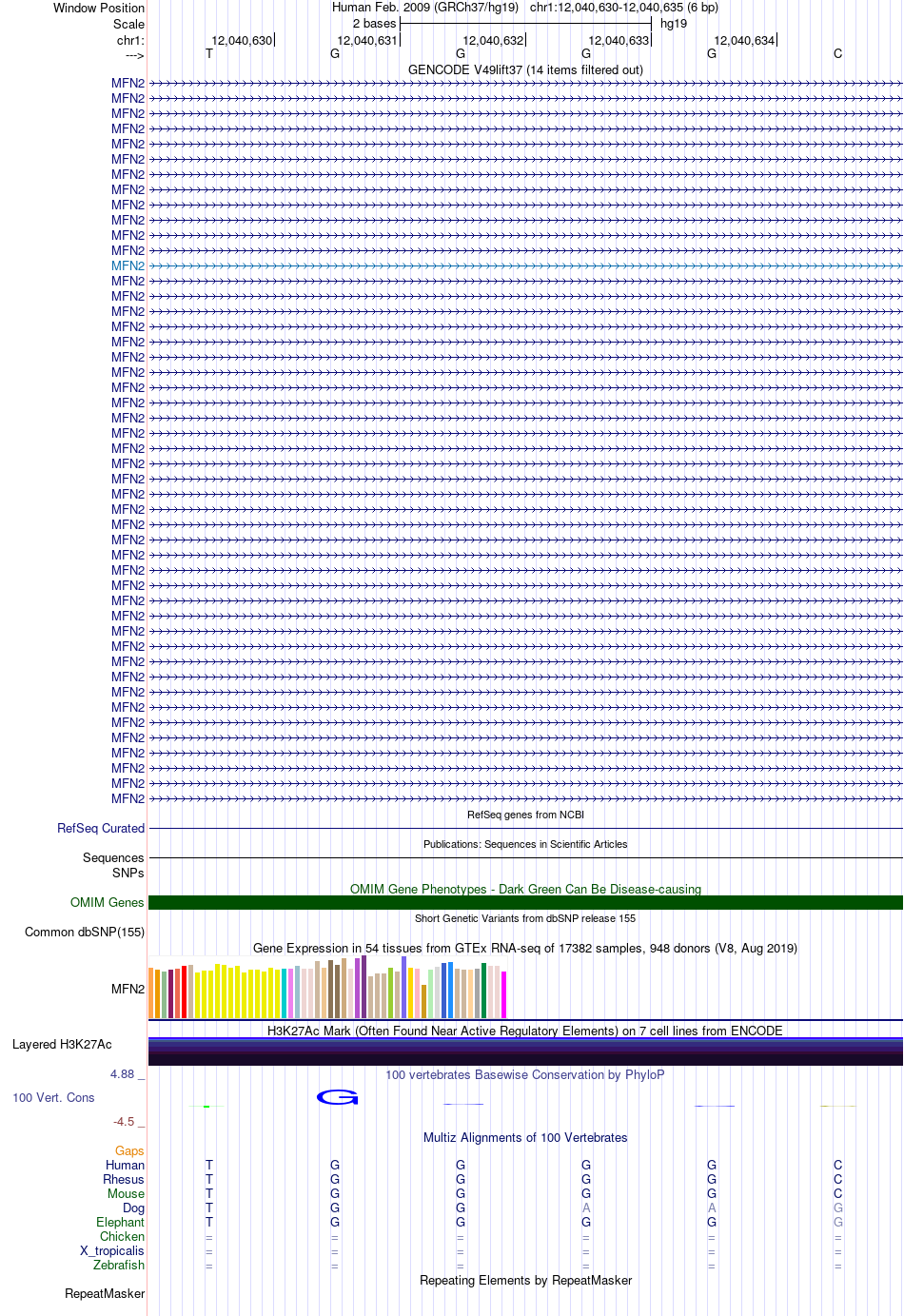Click the 'Mouse' alignment species label
Screen dimensions: 904x1316
pyautogui.click(x=126, y=1193)
